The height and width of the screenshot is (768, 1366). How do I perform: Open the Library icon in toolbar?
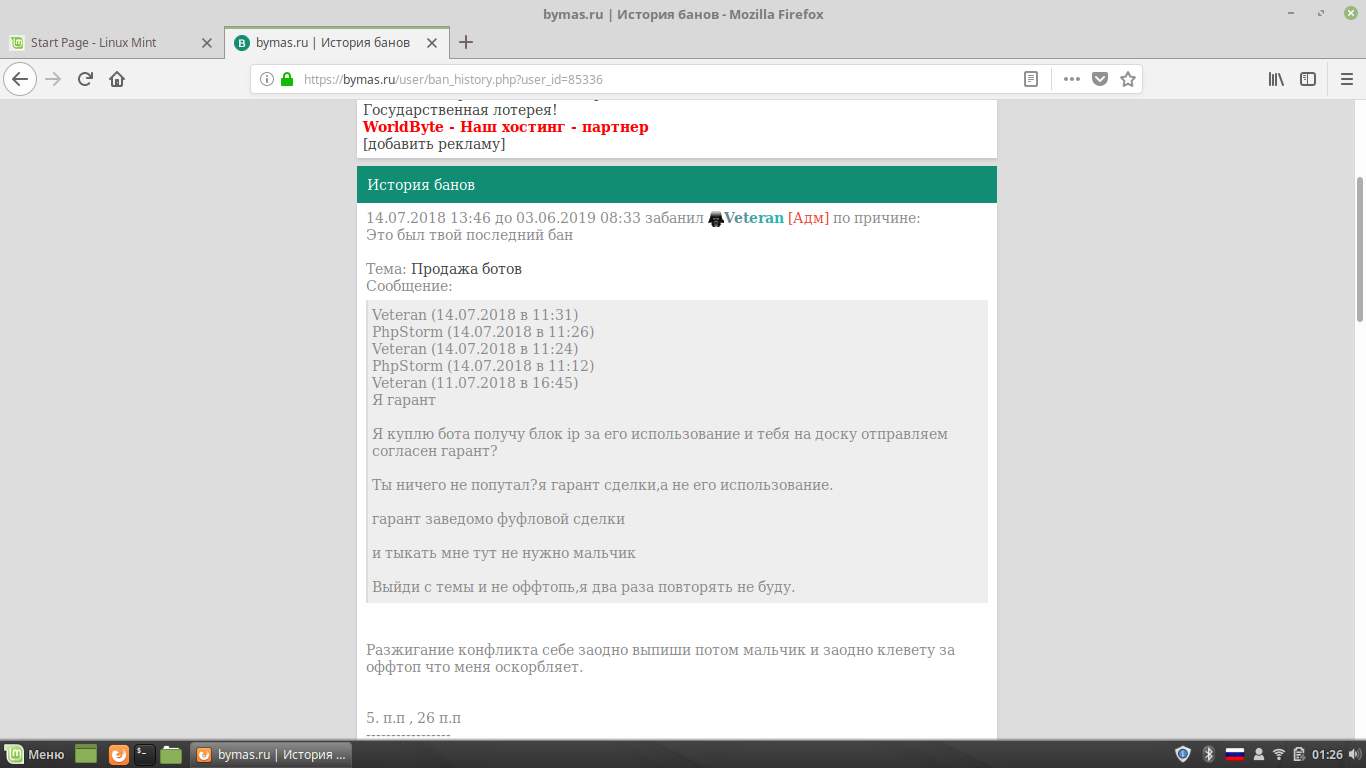(x=1276, y=79)
